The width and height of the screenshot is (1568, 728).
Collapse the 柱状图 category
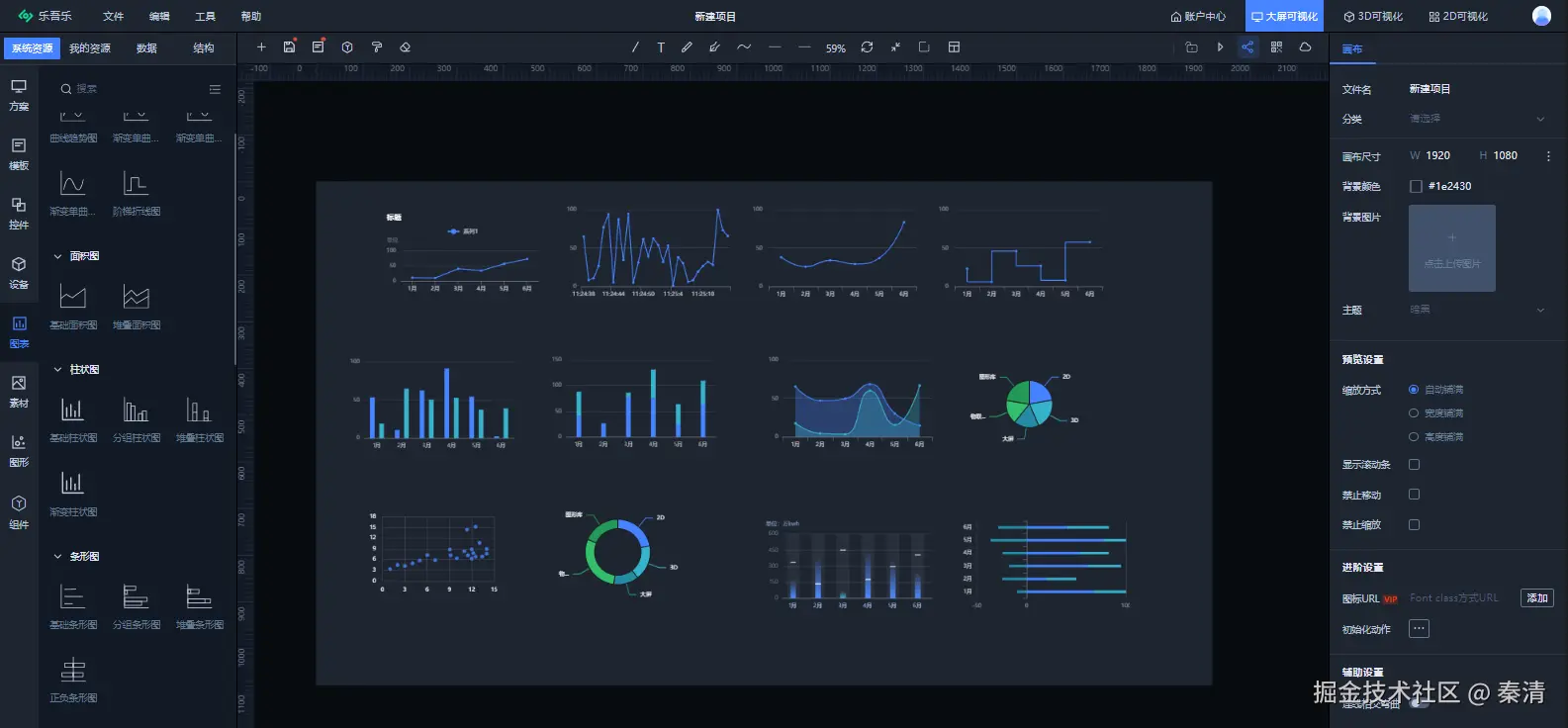[57, 370]
